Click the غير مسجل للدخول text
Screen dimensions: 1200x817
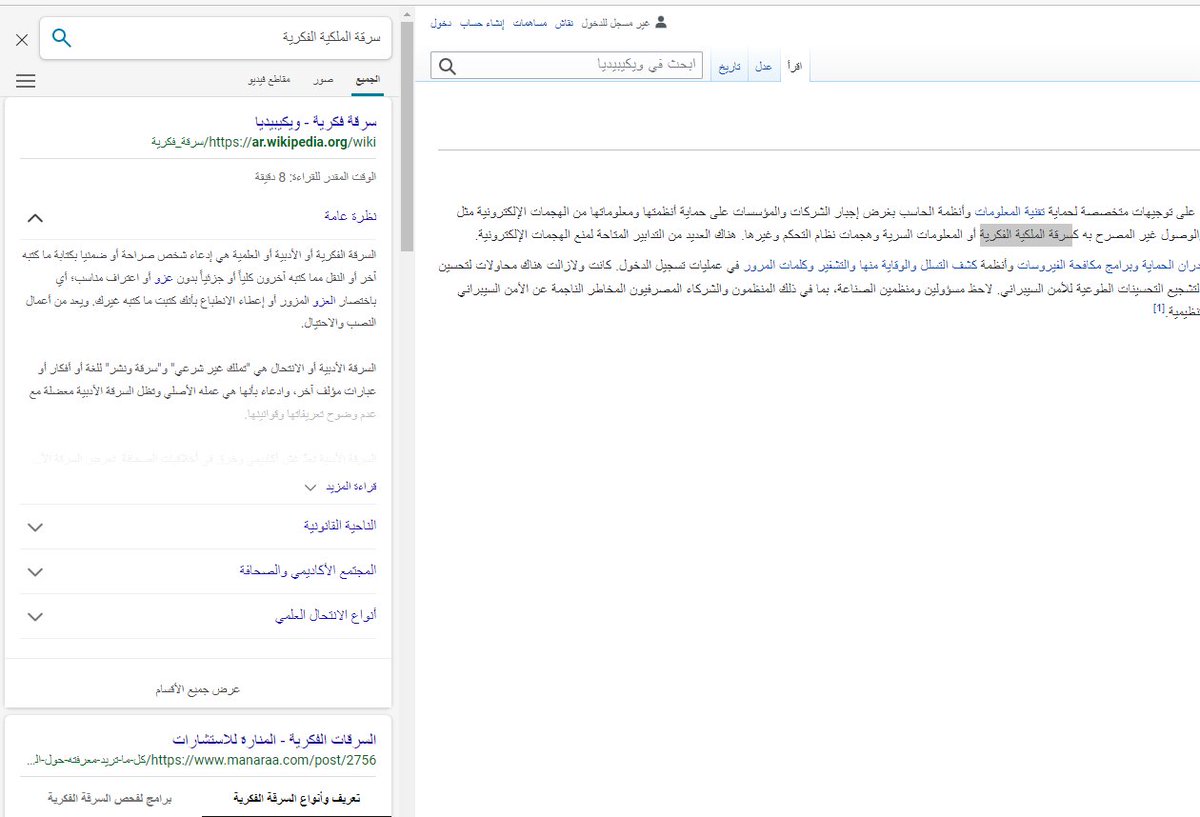coord(615,21)
